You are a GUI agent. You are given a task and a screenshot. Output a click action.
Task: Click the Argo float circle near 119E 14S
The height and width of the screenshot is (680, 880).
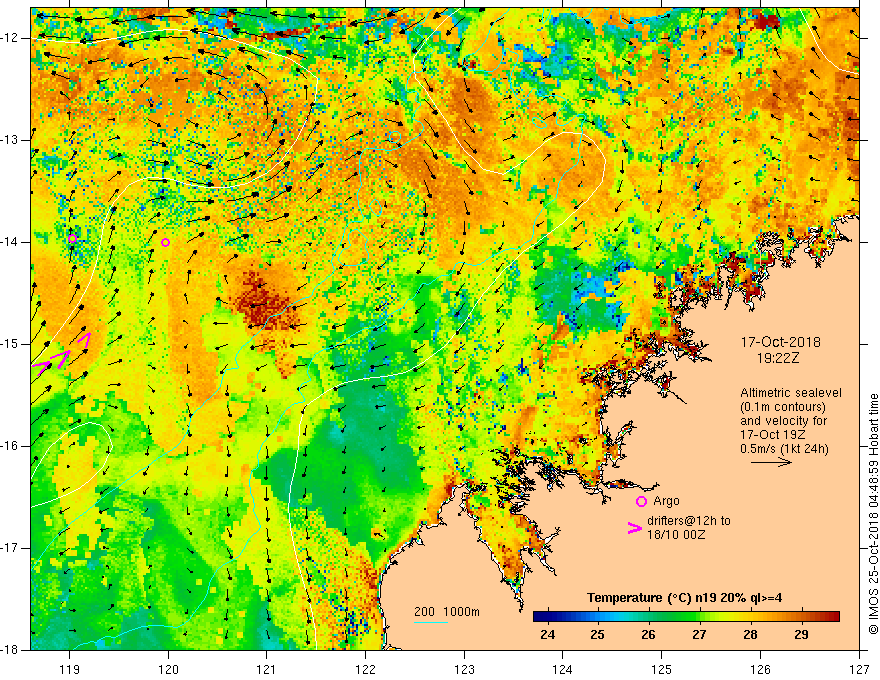pyautogui.click(x=72, y=238)
